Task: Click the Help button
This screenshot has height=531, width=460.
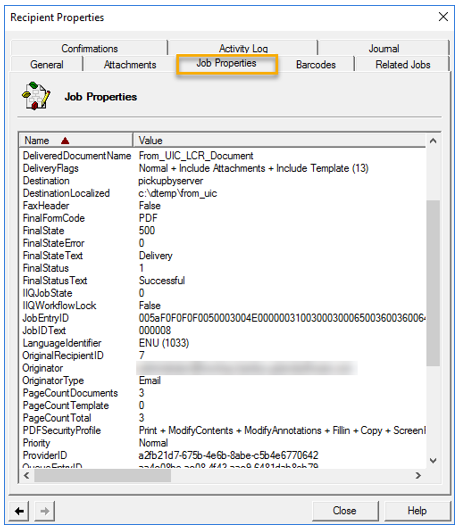Action: (x=417, y=511)
